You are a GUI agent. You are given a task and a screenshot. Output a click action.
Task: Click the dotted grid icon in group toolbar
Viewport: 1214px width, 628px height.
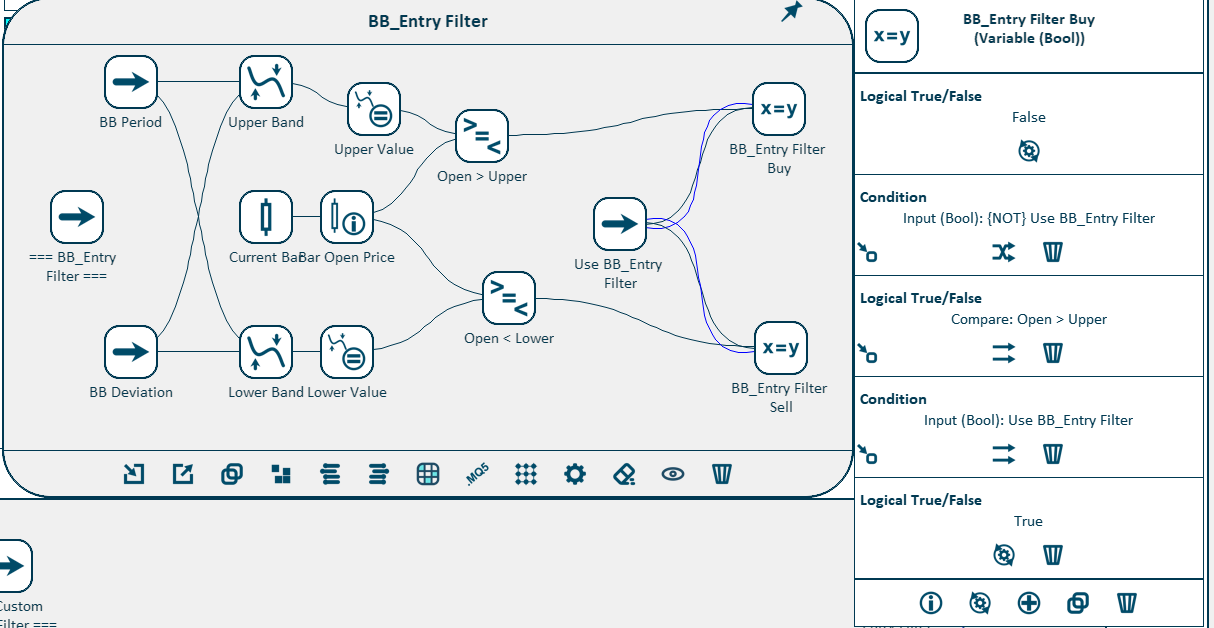pos(526,474)
